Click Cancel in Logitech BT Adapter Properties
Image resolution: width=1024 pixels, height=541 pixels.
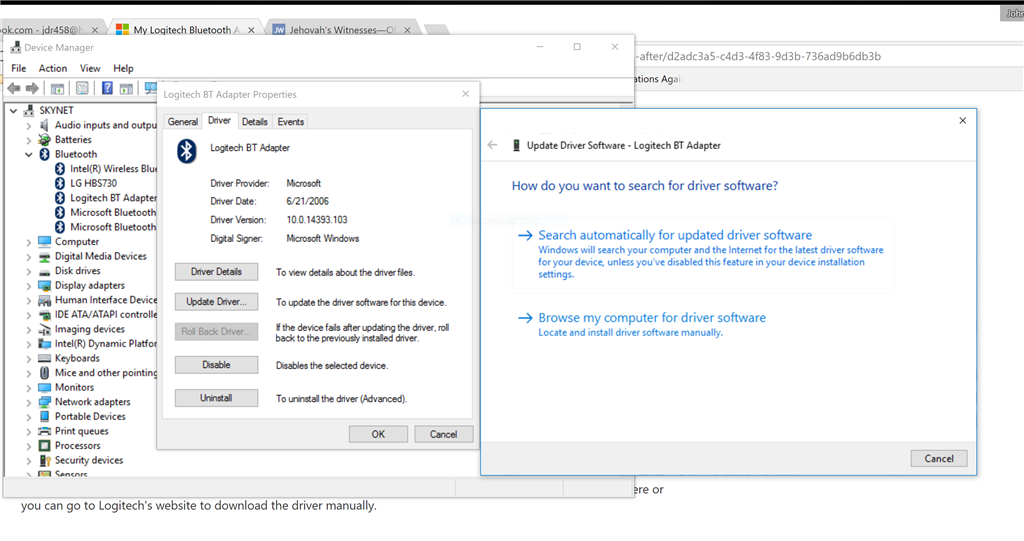443,434
